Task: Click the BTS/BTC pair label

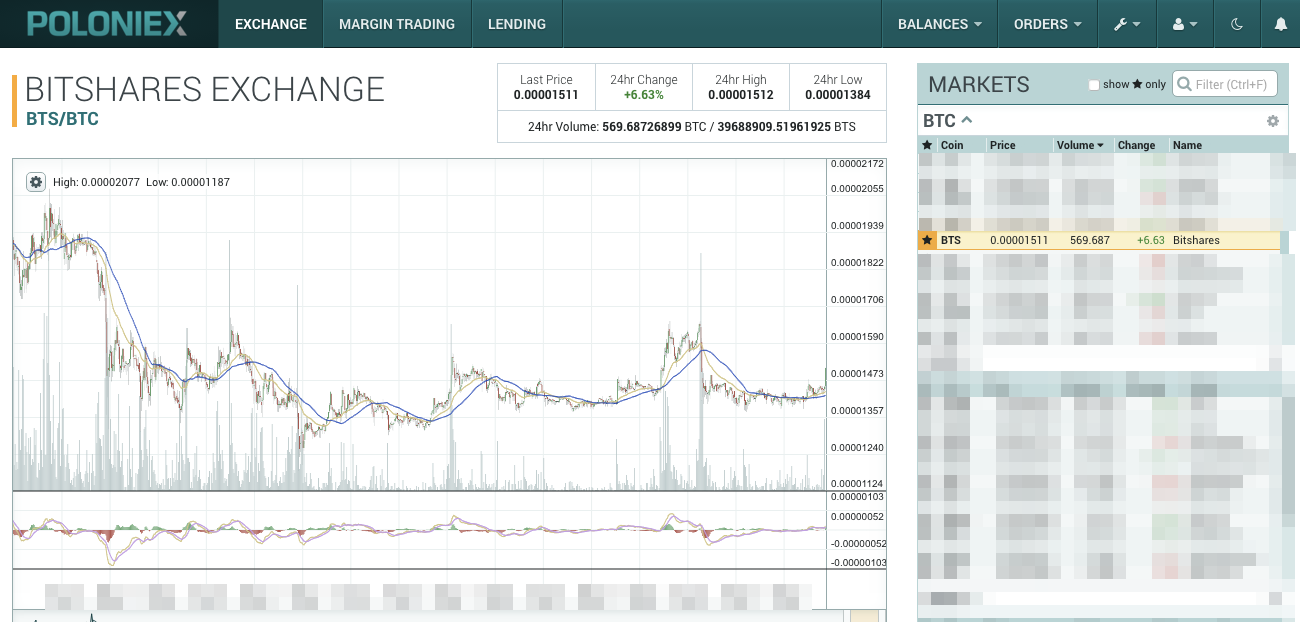Action: [x=62, y=119]
